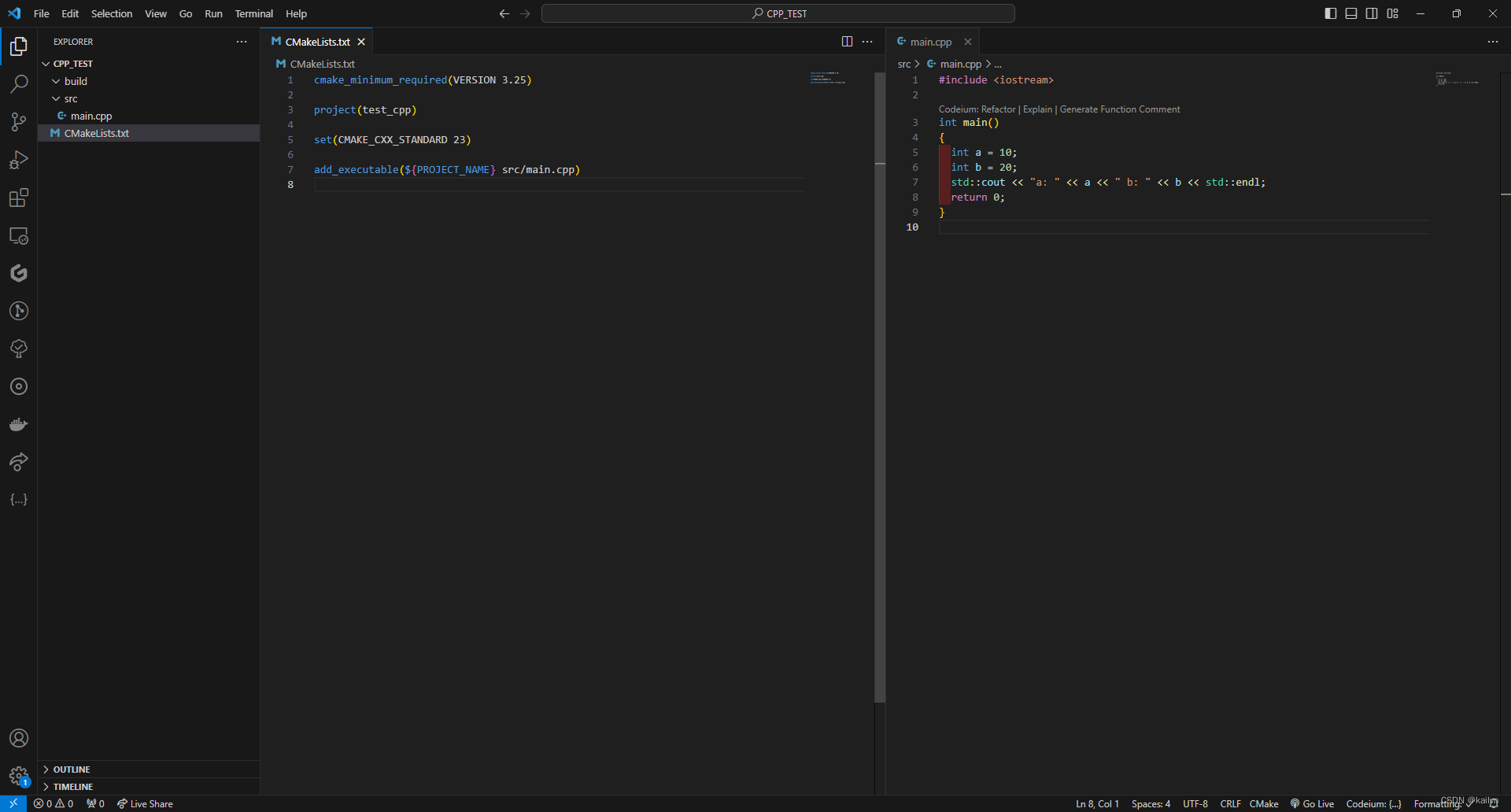Viewport: 1511px width, 812px height.
Task: Switch to the main.cpp tab
Action: pyautogui.click(x=931, y=42)
